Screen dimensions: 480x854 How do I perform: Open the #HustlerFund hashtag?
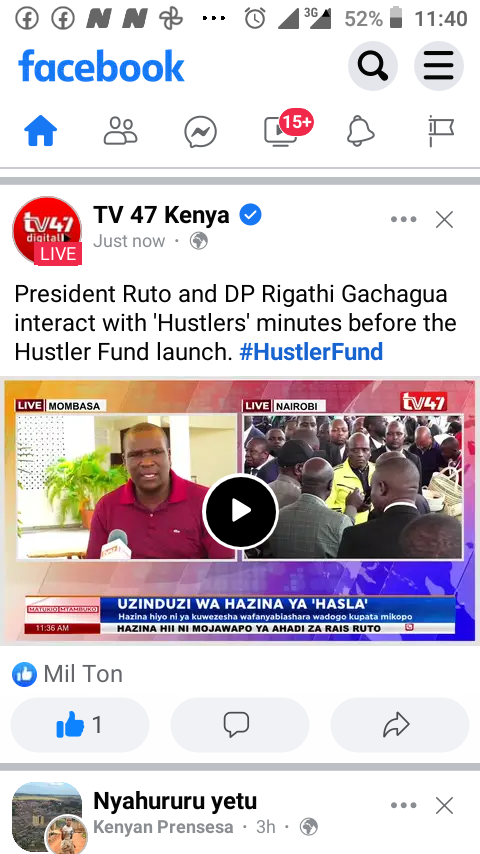[x=311, y=352]
